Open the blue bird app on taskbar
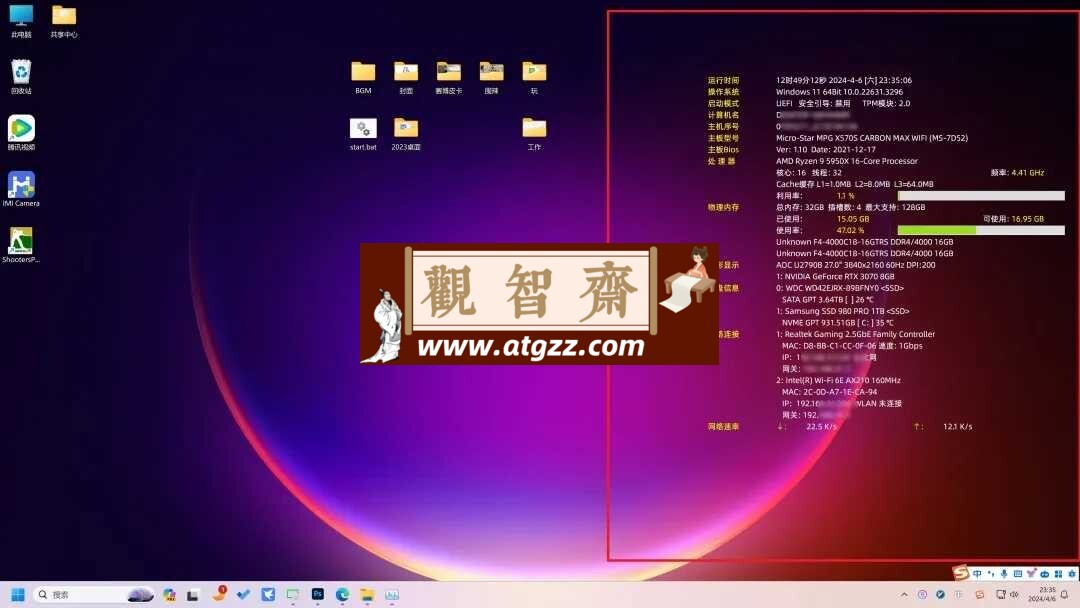 pyautogui.click(x=268, y=594)
